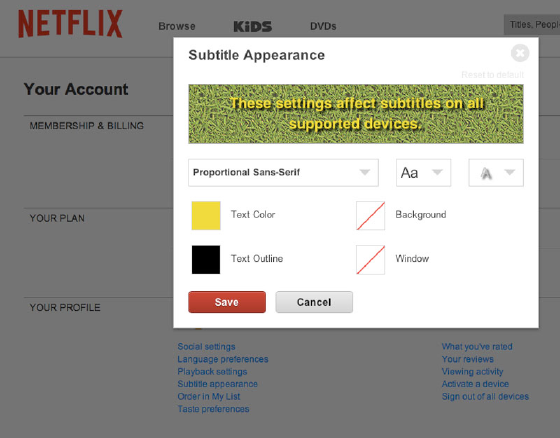Image resolution: width=560 pixels, height=438 pixels.
Task: Open Viewing activity link
Action: (x=472, y=372)
